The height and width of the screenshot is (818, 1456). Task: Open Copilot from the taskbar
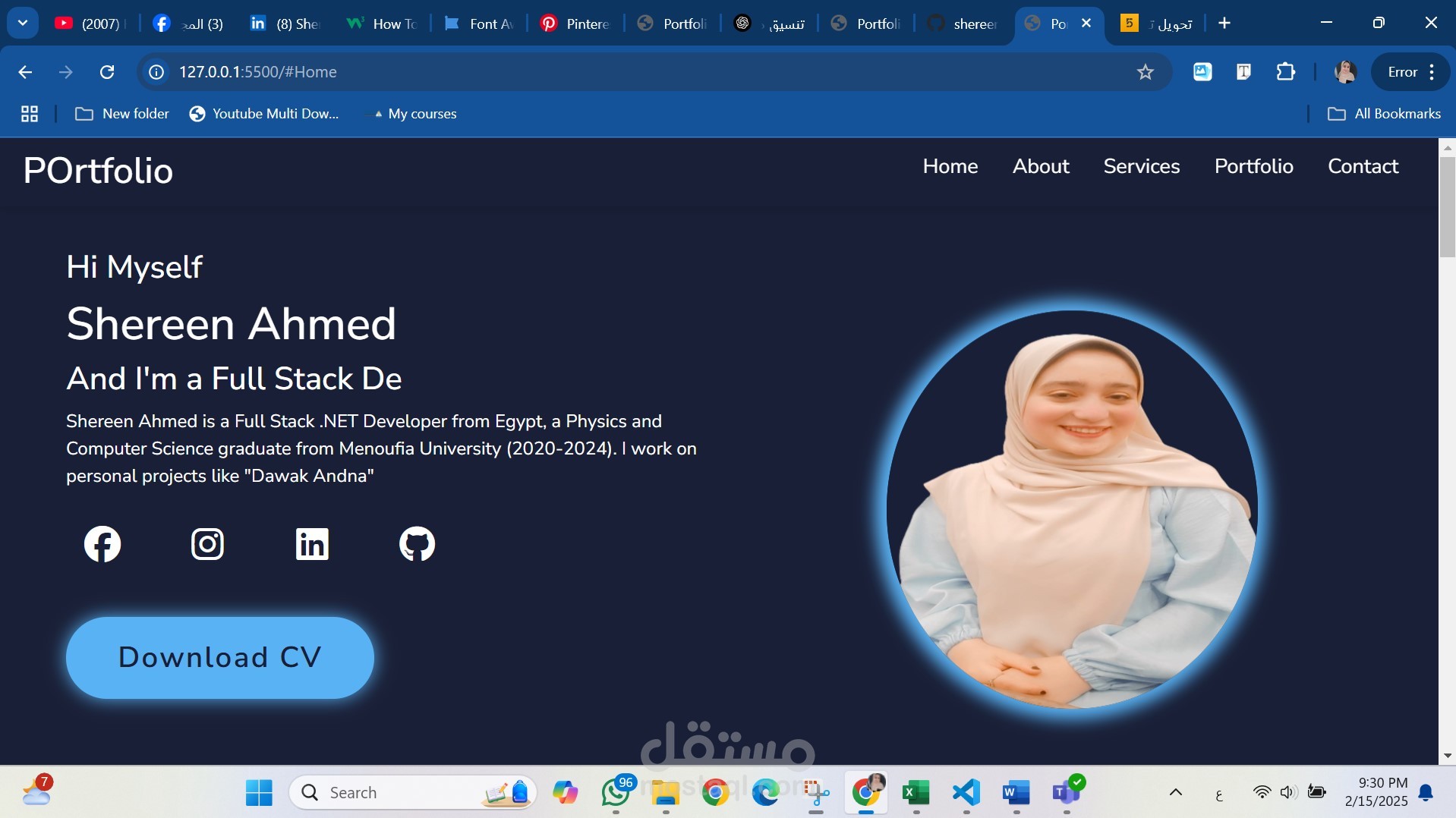(x=566, y=793)
